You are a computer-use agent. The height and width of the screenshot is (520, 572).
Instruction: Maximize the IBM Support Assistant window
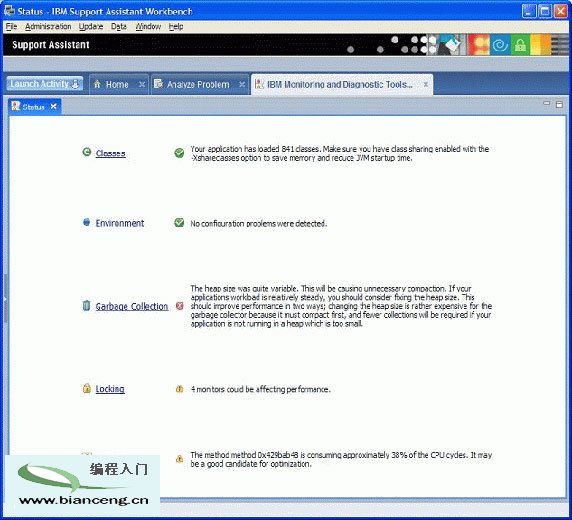pyautogui.click(x=545, y=11)
